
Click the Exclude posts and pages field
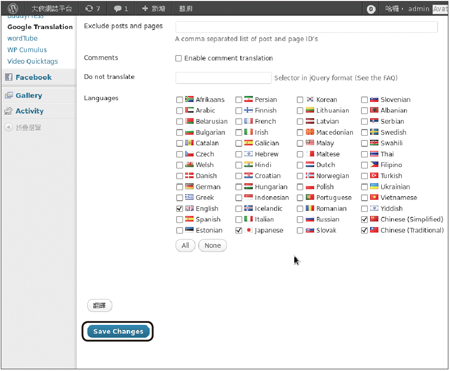306,27
